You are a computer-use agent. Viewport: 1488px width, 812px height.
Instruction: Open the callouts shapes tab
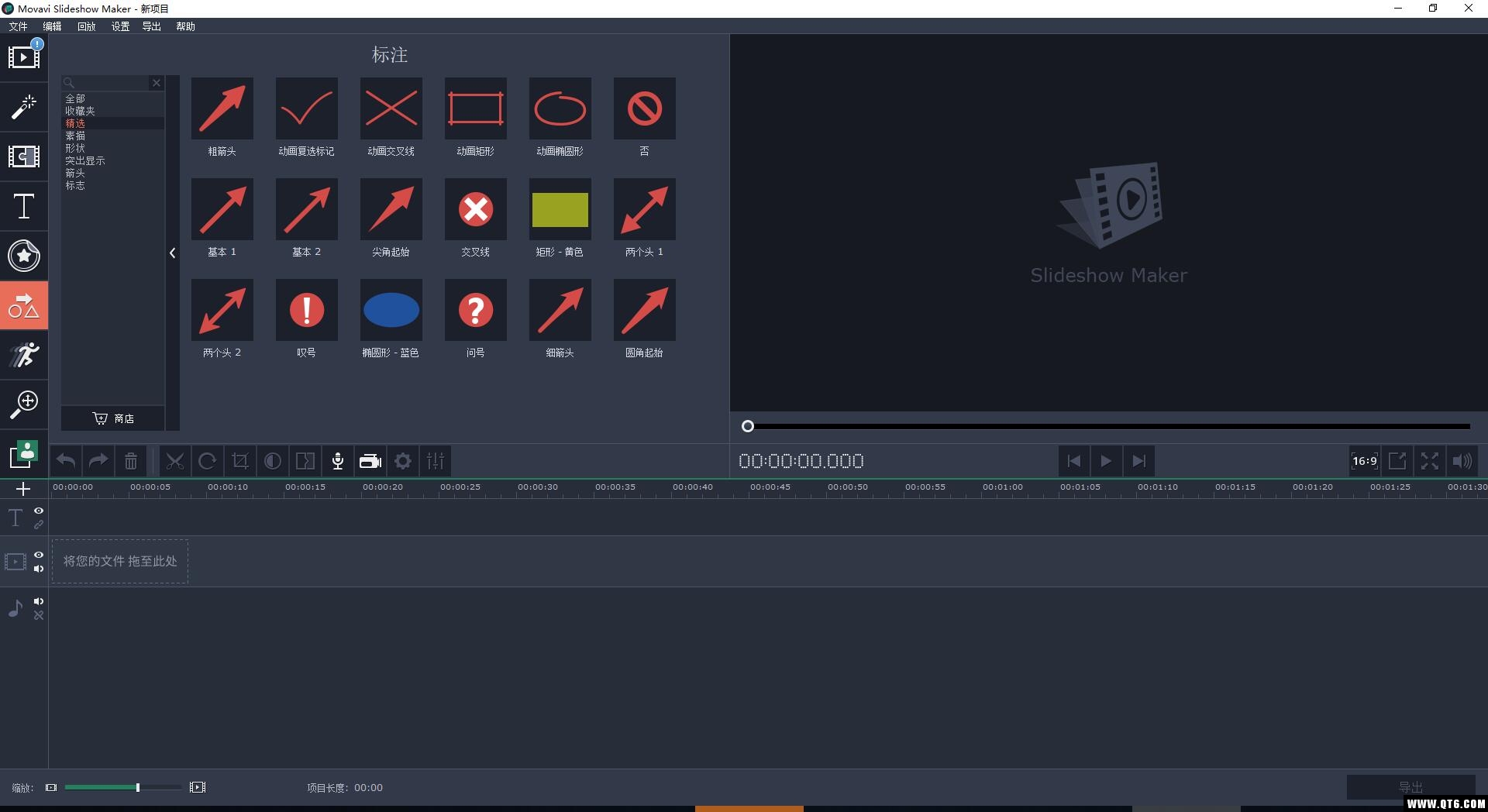pos(24,306)
